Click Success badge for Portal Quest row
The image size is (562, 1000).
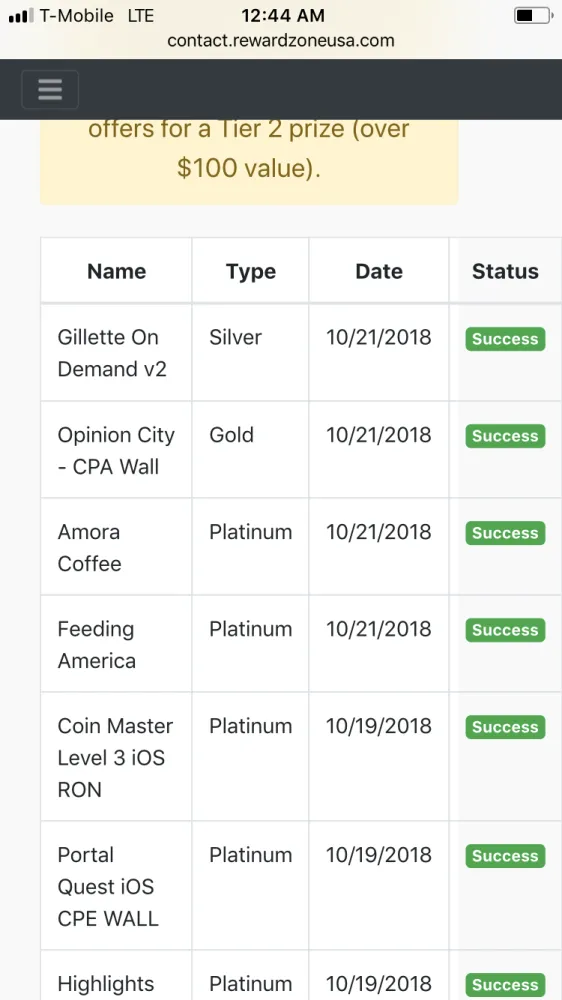point(505,855)
